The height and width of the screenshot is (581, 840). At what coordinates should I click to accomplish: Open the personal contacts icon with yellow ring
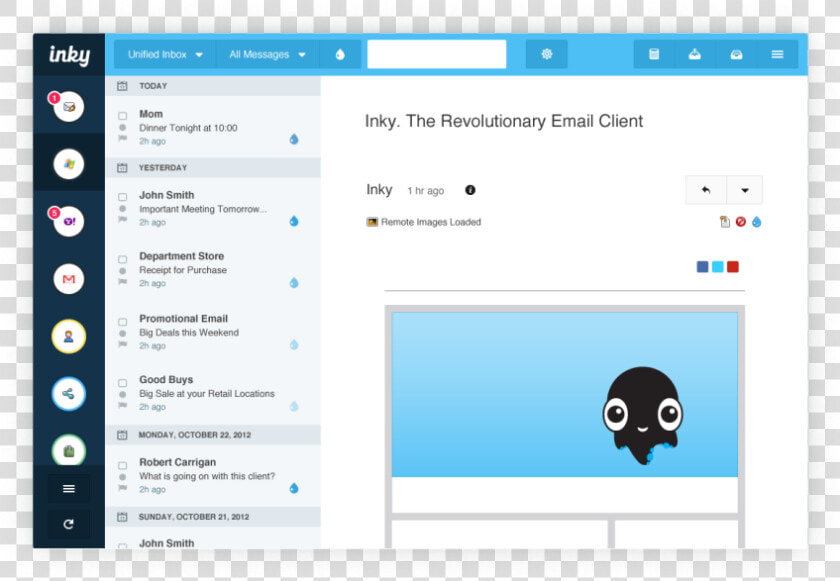pyautogui.click(x=69, y=336)
